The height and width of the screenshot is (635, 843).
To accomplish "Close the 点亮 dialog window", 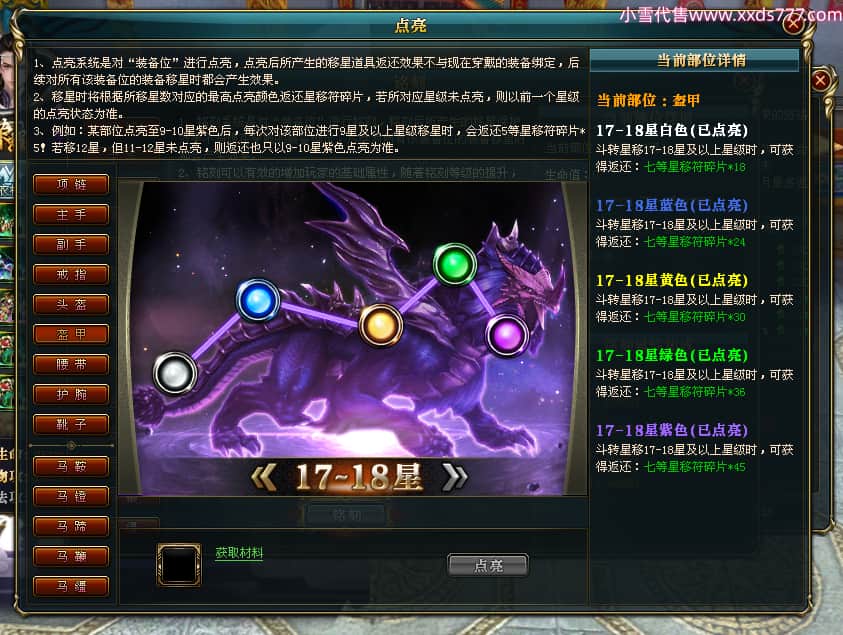I will point(794,24).
